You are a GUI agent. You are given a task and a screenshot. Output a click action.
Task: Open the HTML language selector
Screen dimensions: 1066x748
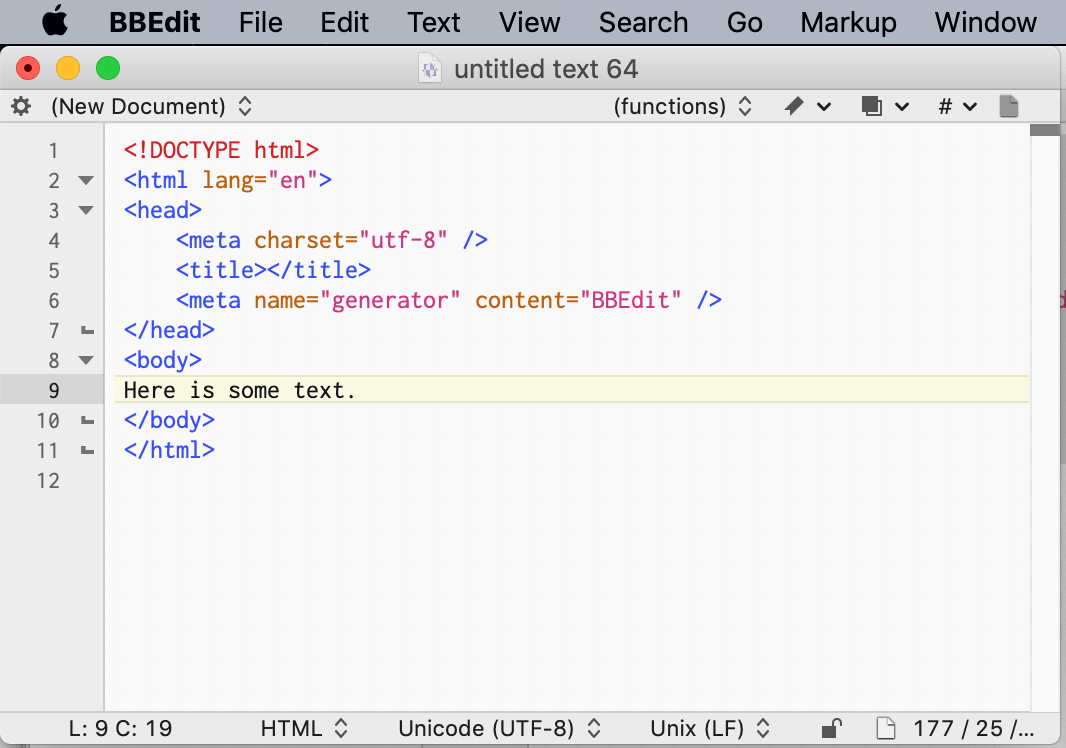tap(304, 729)
